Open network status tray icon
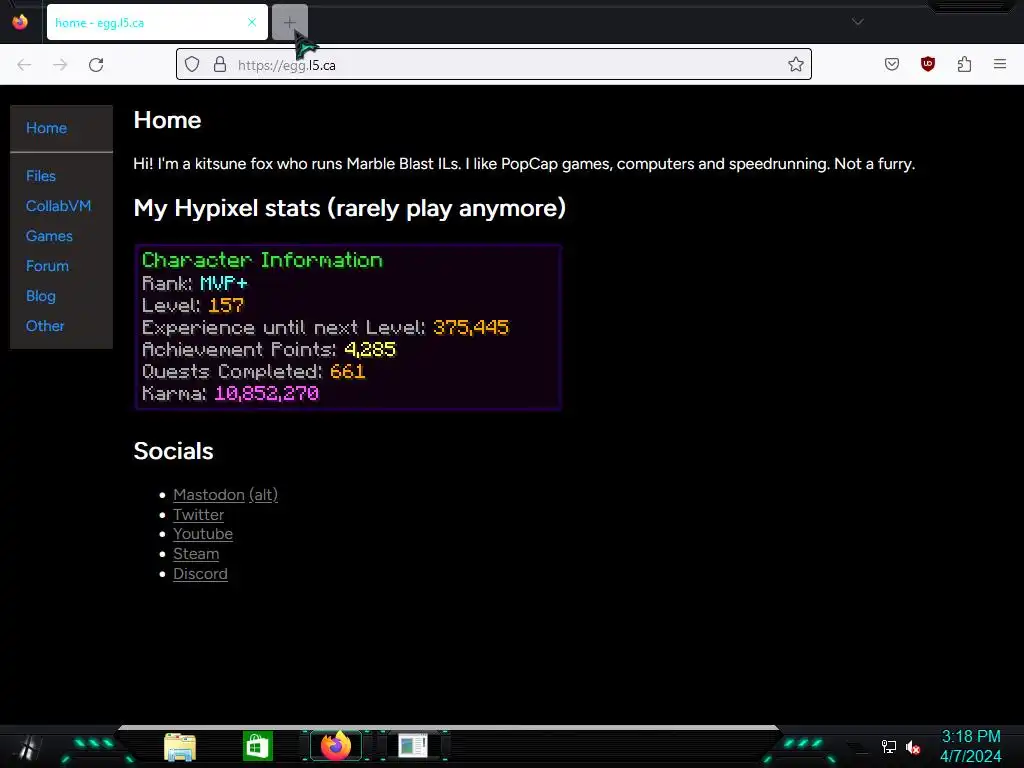 coord(888,746)
